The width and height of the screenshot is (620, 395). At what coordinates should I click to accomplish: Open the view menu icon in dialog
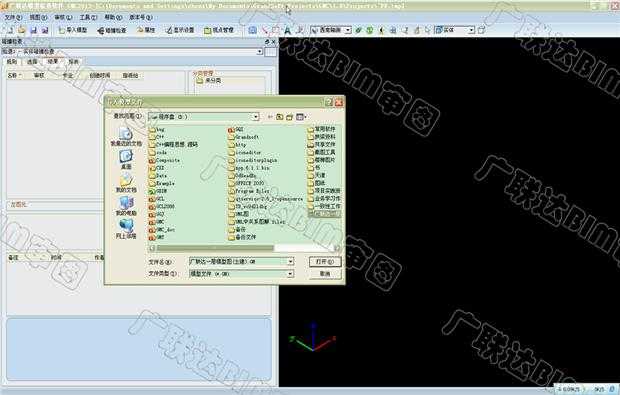point(301,117)
